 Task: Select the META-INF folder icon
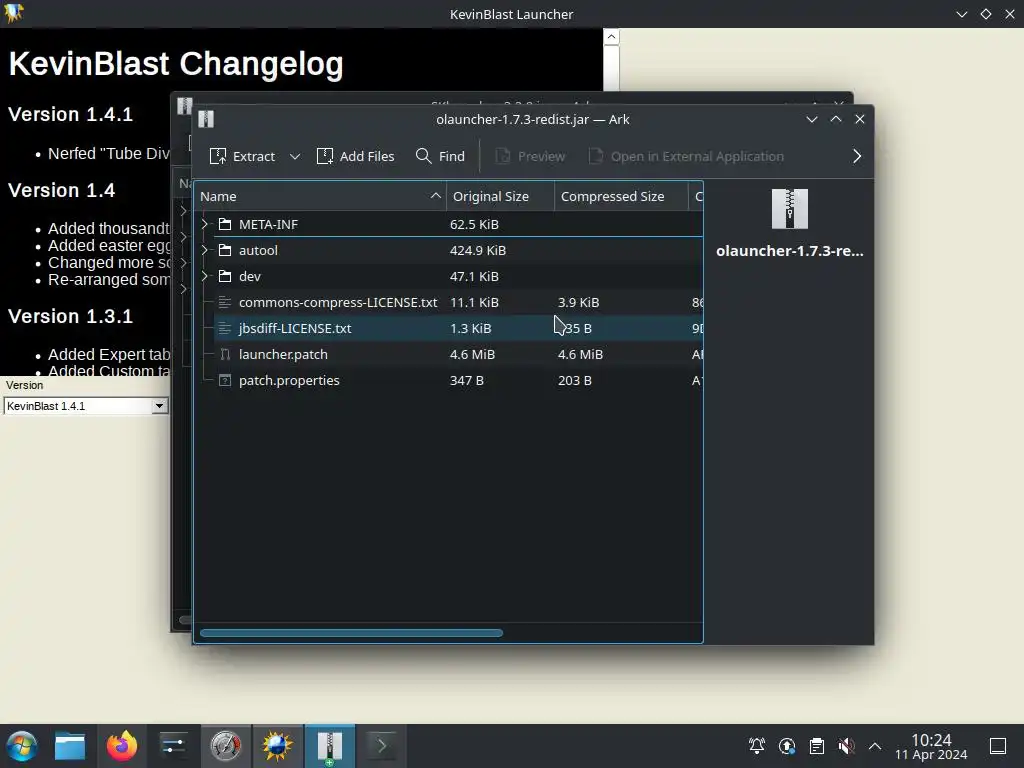(x=225, y=224)
